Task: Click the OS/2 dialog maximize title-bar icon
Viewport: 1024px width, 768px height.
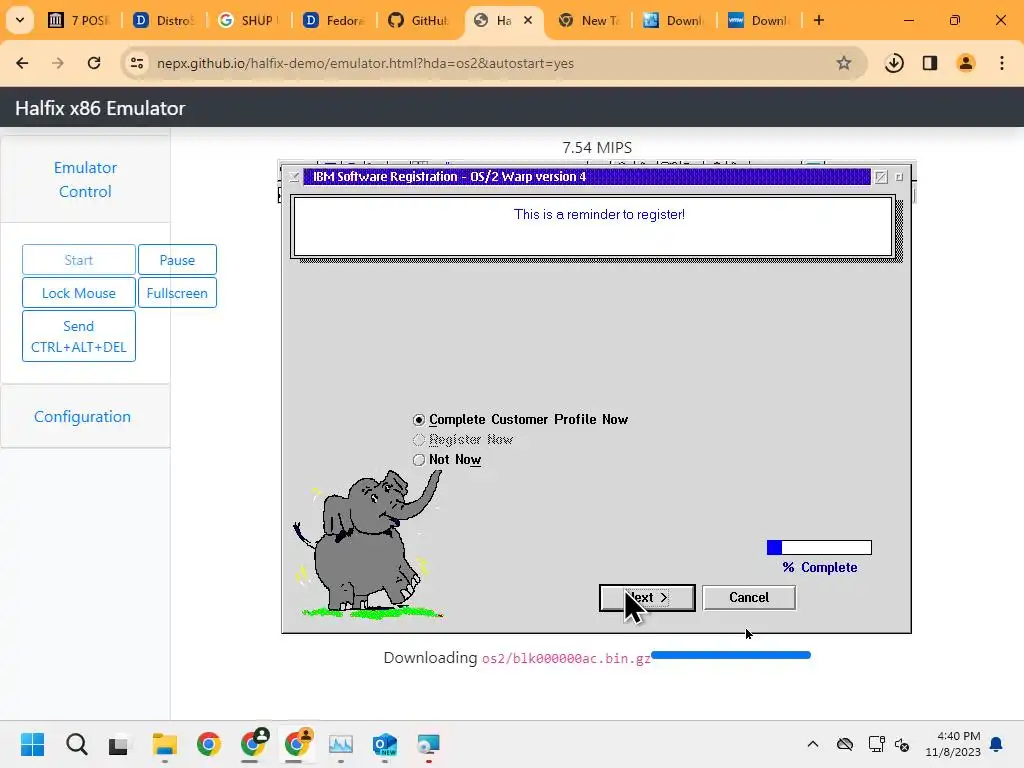Action: pyautogui.click(x=881, y=177)
